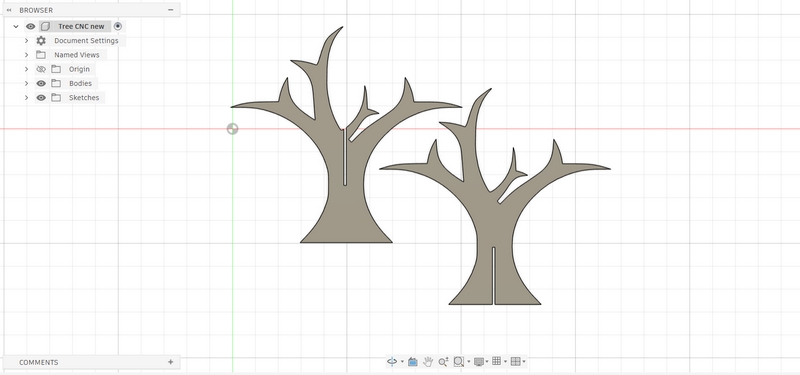Click the Viewports layout icon
The image size is (800, 375).
(515, 361)
